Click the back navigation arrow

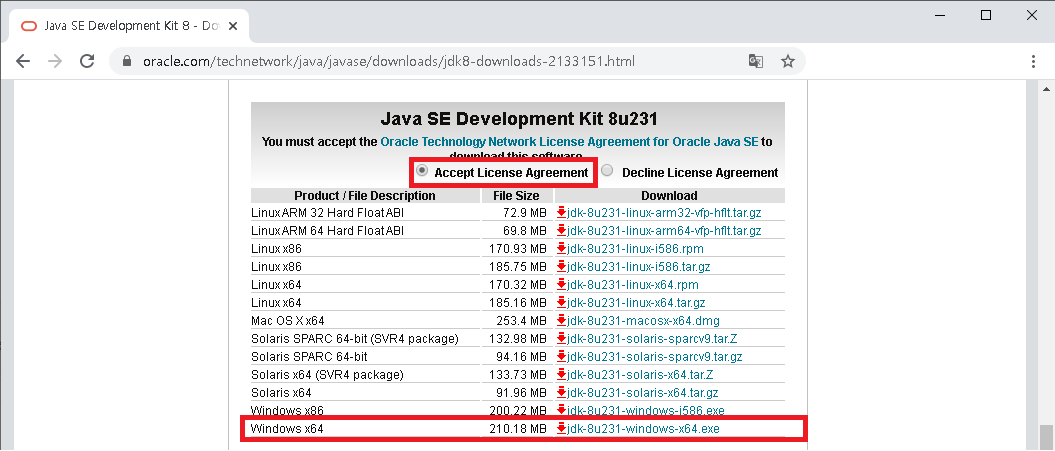[x=23, y=61]
